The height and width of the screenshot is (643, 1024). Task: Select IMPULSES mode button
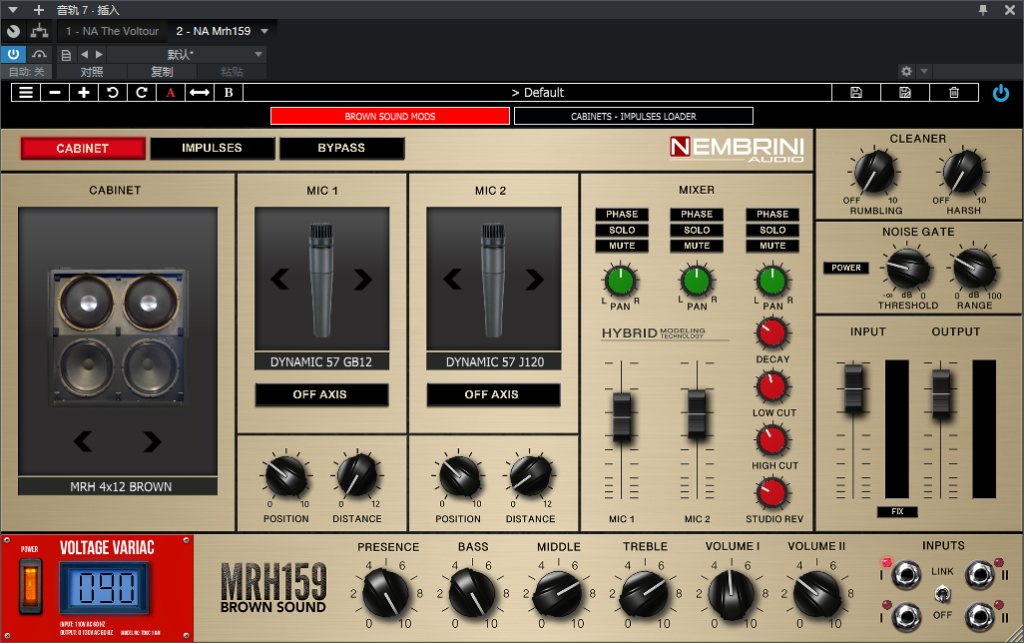tap(212, 148)
